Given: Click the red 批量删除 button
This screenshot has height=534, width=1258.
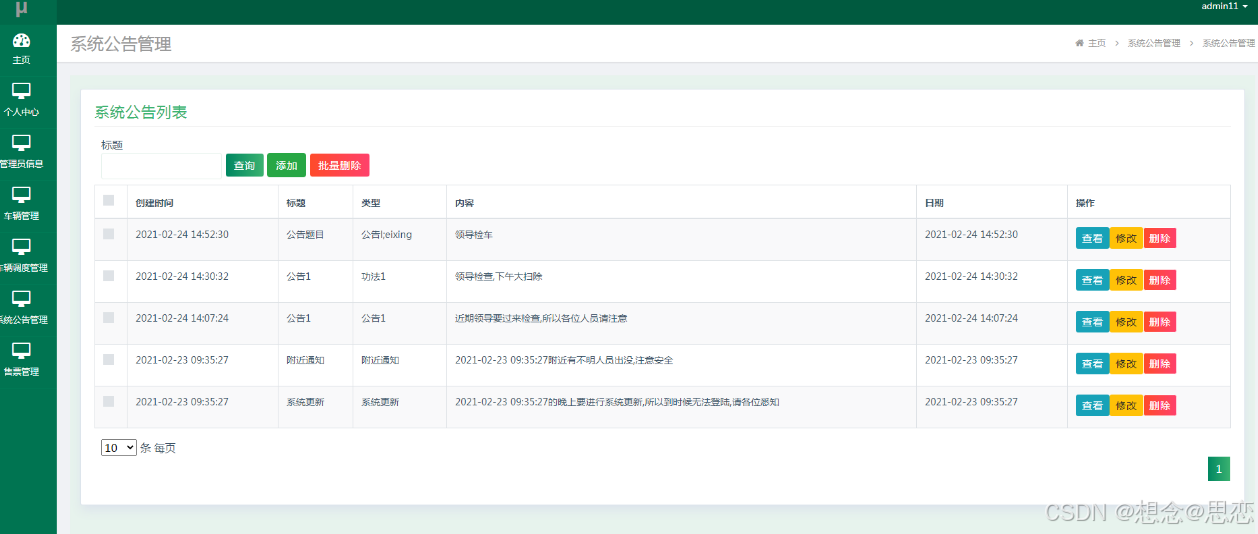Looking at the screenshot, I should coord(340,165).
